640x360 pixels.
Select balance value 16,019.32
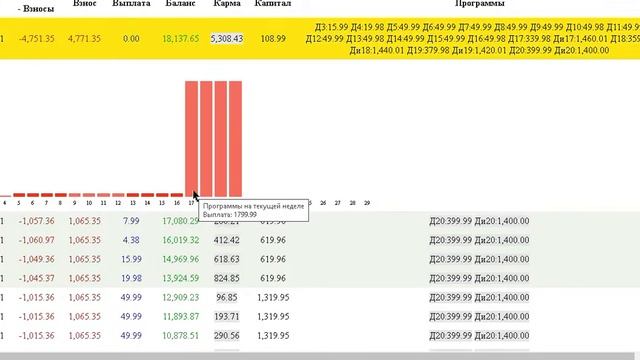tap(180, 240)
